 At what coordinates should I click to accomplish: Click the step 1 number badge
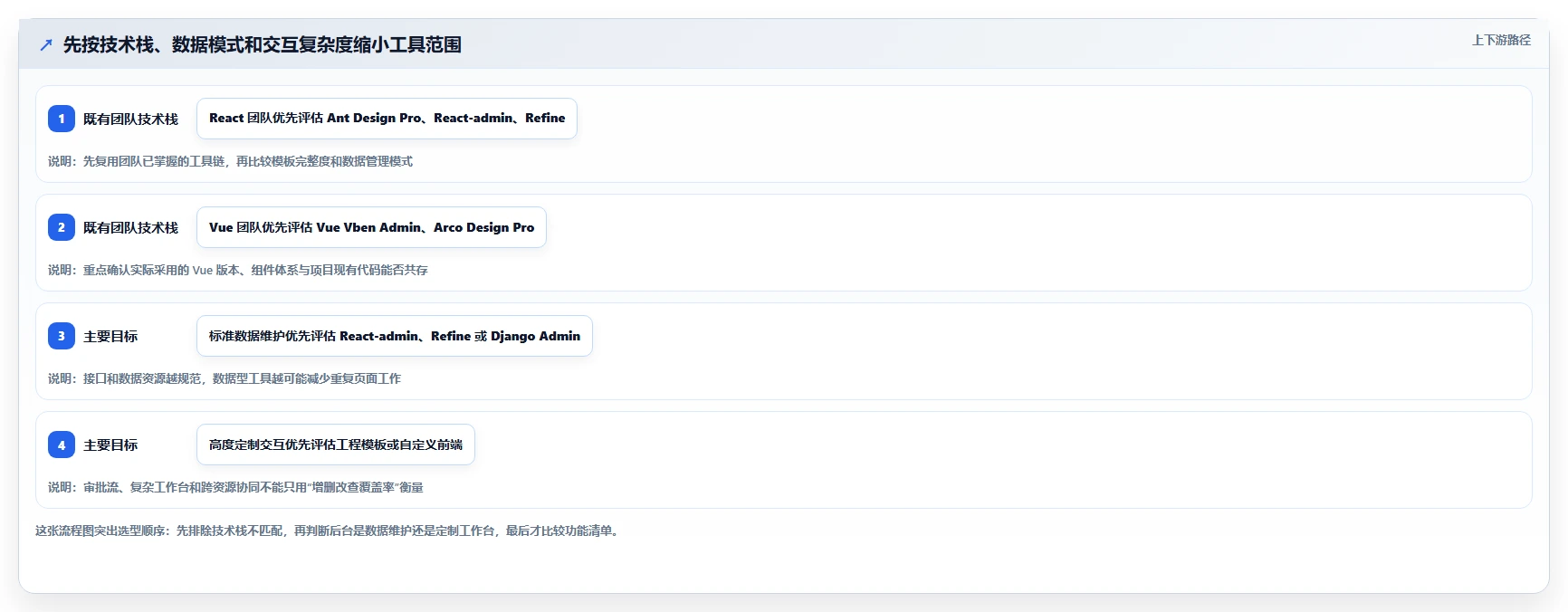(x=62, y=119)
